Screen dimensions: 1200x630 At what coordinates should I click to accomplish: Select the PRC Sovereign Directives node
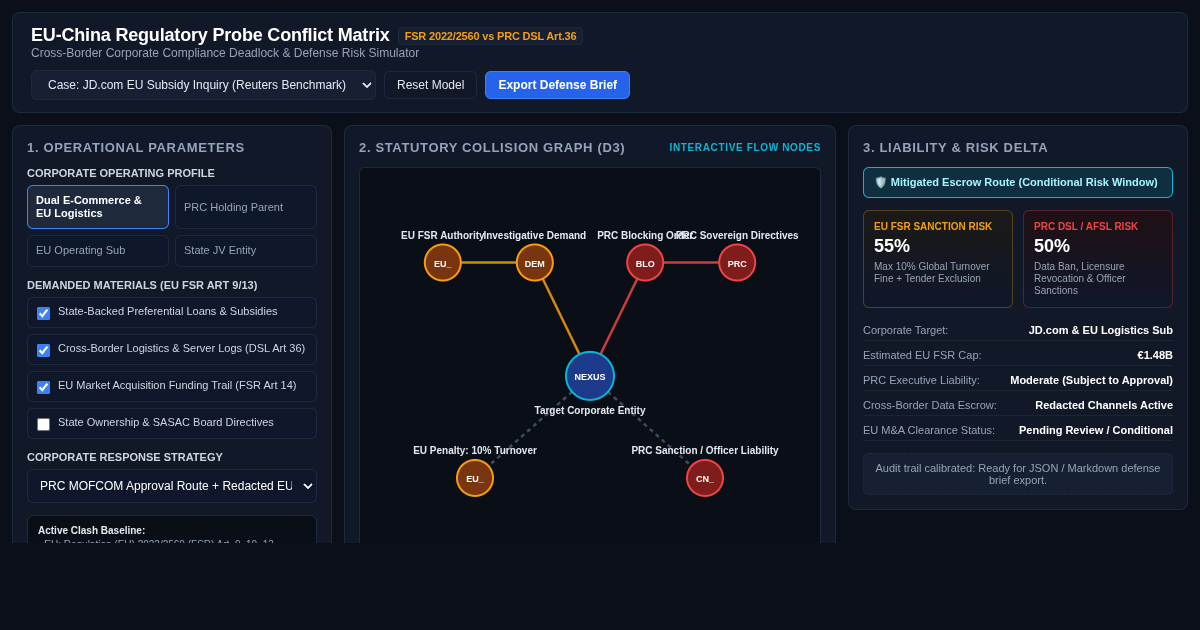tap(737, 263)
